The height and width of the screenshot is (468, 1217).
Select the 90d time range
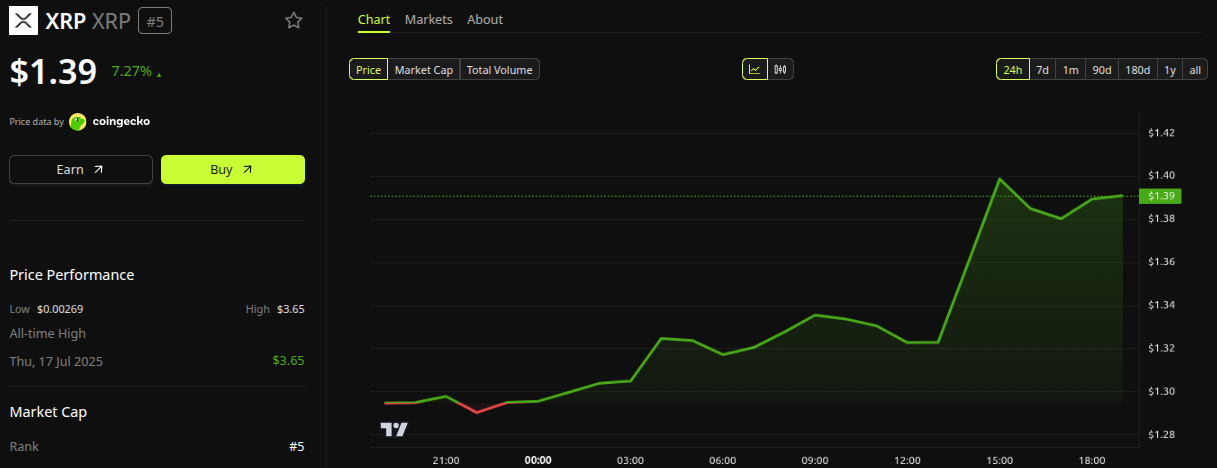pyautogui.click(x=1101, y=69)
